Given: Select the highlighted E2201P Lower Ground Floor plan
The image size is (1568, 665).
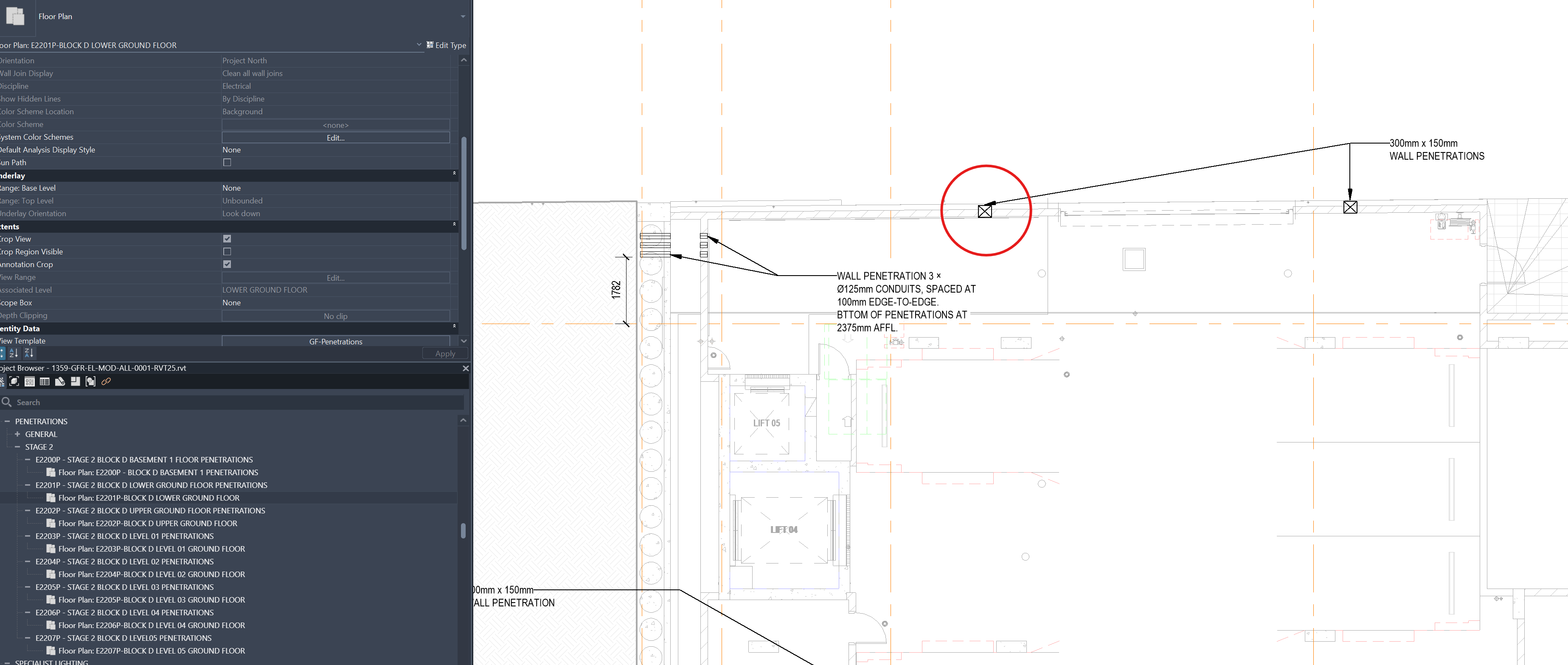Looking at the screenshot, I should click(x=149, y=498).
